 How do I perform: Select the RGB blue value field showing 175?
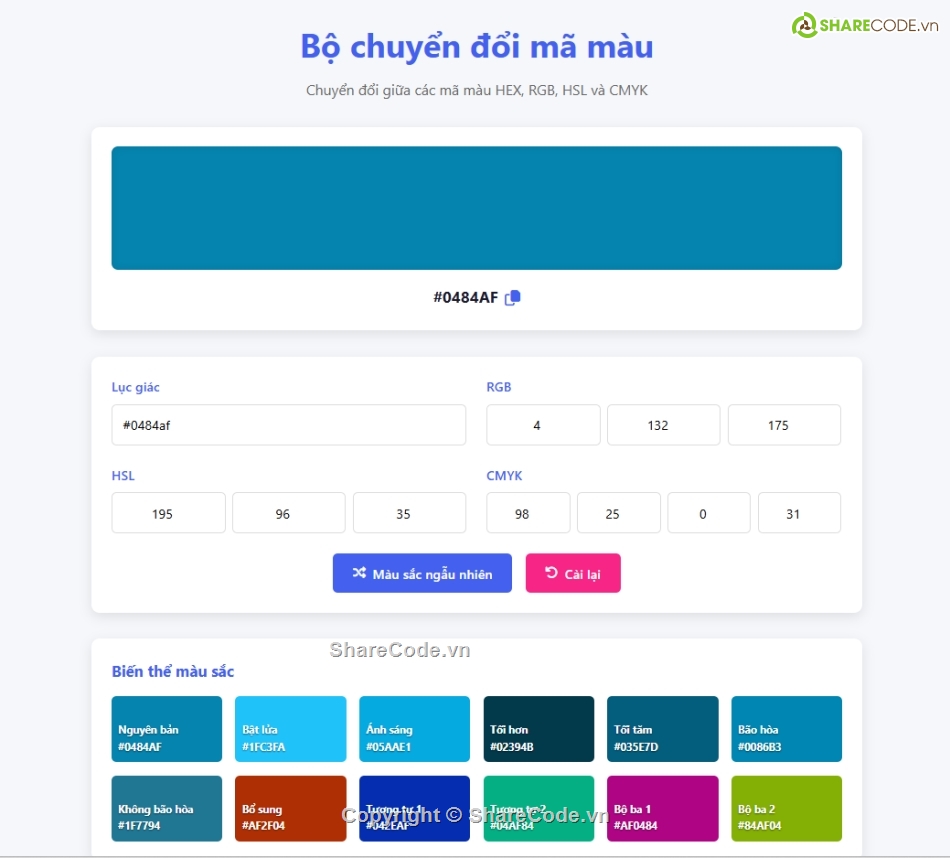[x=784, y=424]
